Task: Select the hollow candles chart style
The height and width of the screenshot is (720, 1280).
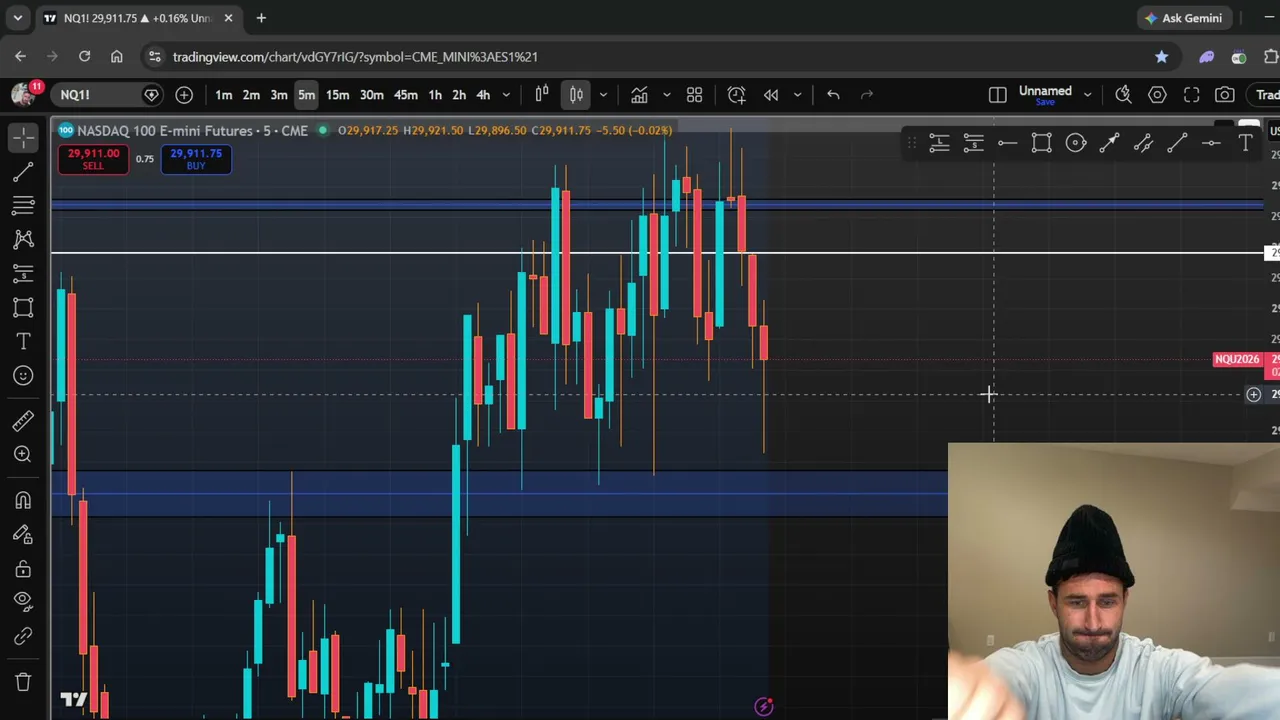Action: 542,95
